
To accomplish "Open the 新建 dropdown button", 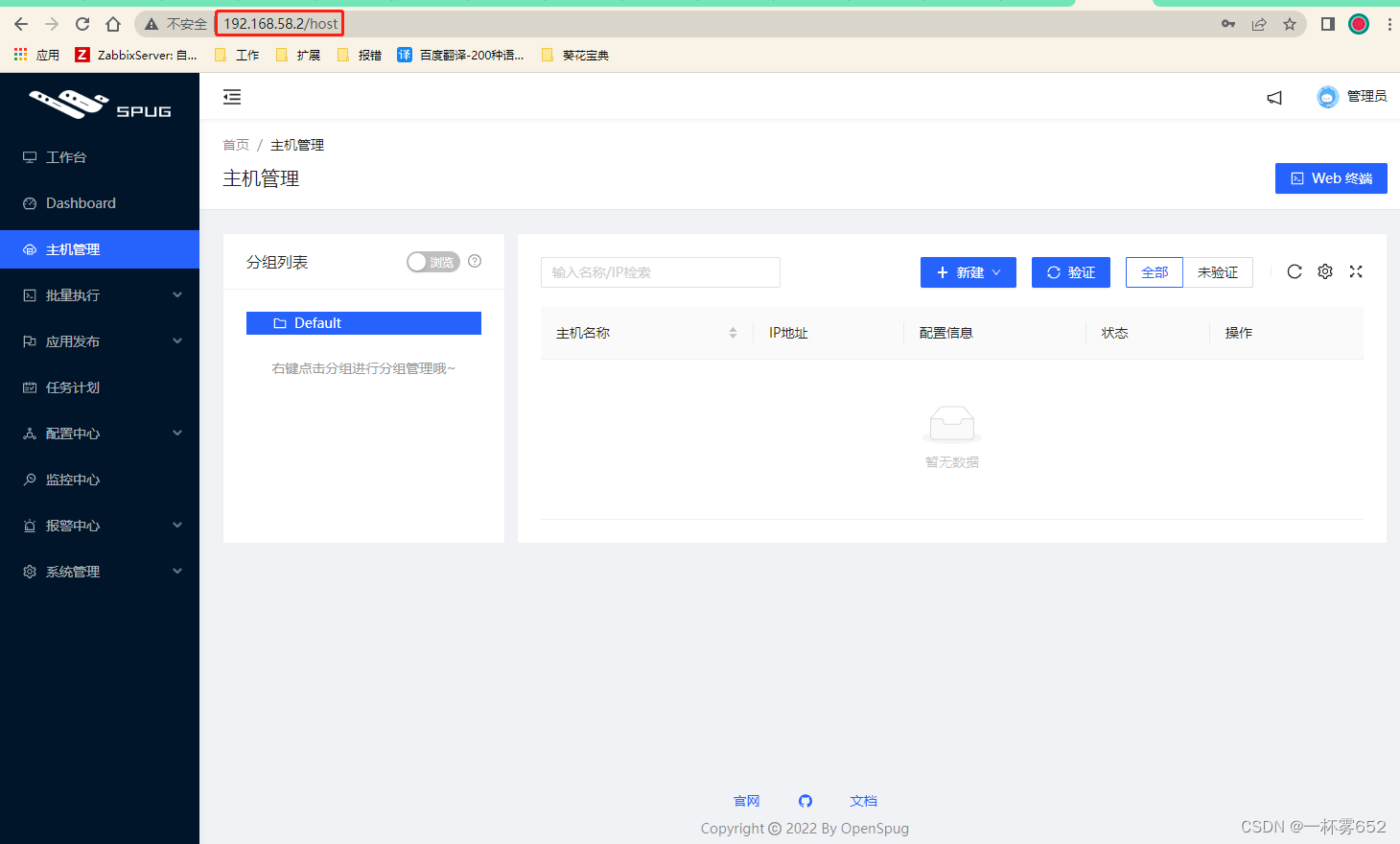I will click(968, 272).
